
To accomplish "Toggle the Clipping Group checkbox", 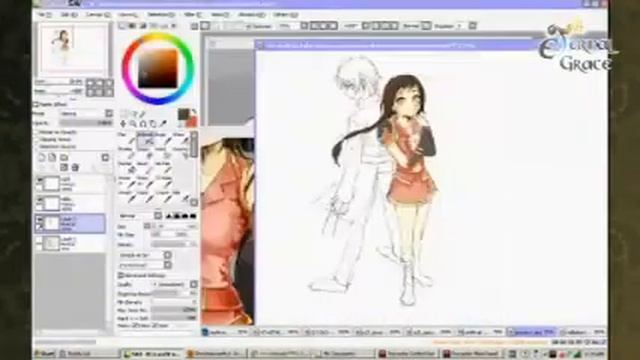I will point(36,139).
